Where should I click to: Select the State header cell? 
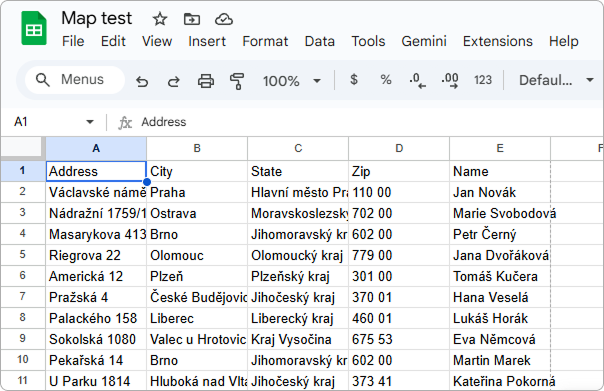pos(298,171)
